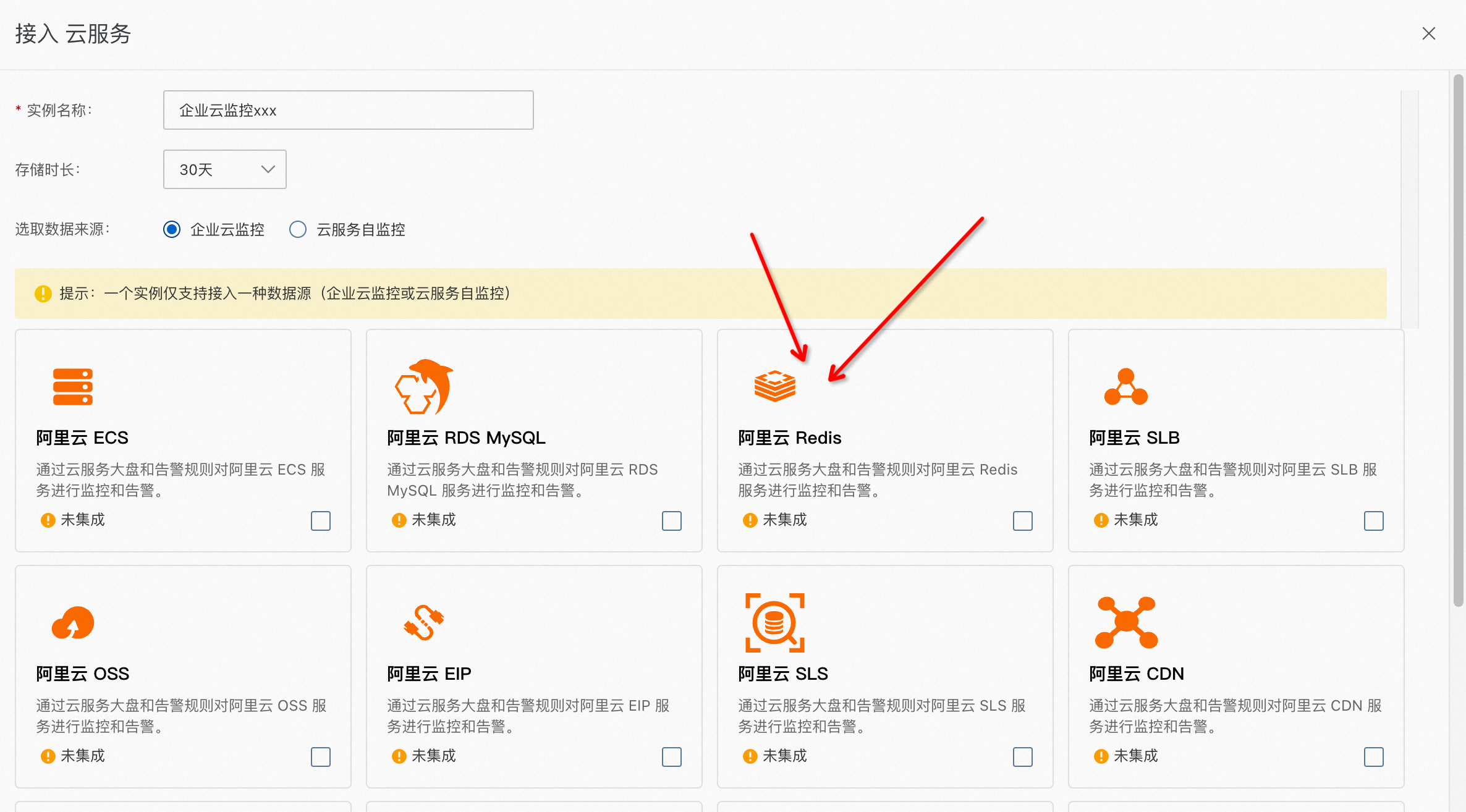Click the CDN card description text

(1235, 716)
